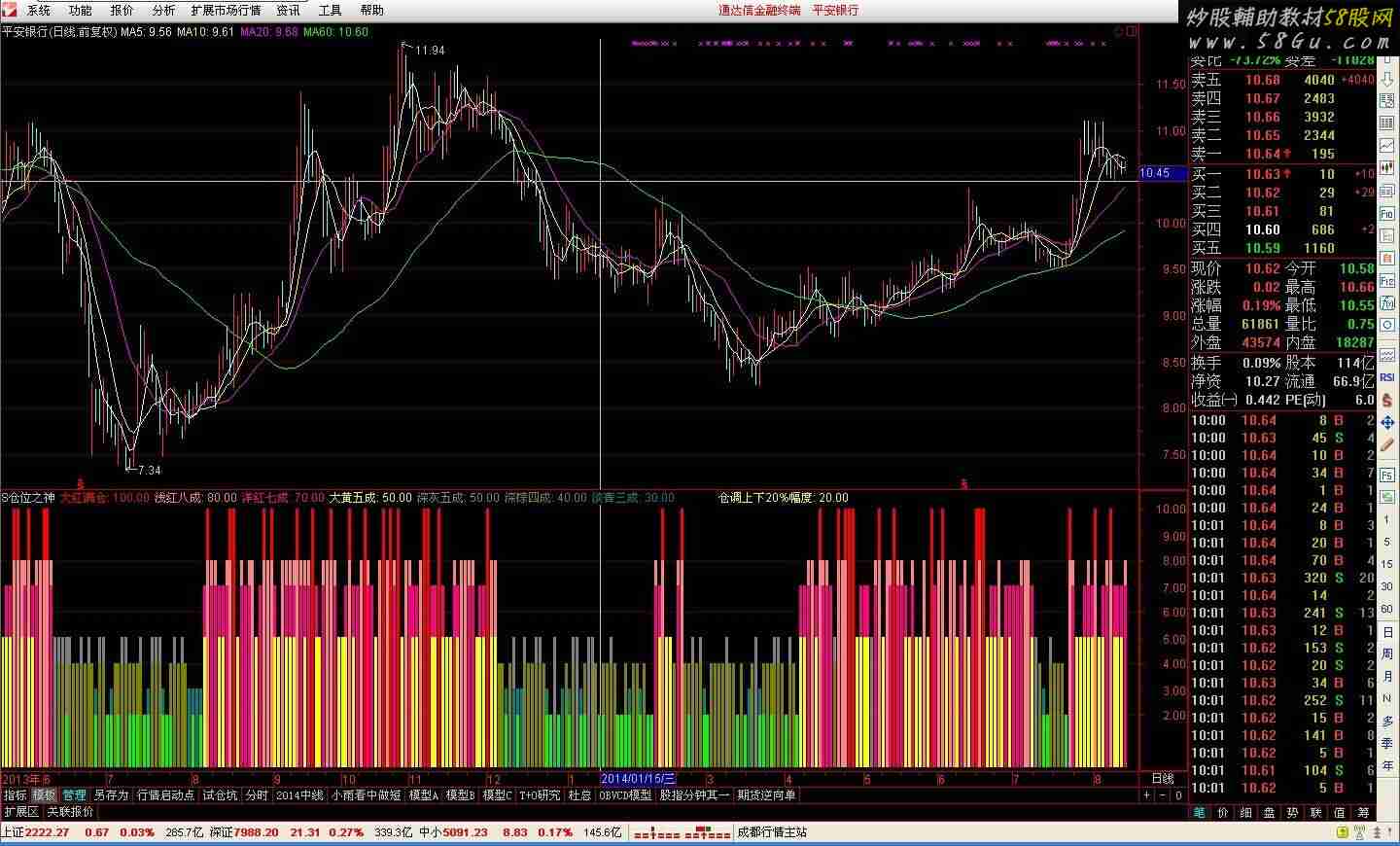Switch chart period to weekly (周)
1400x846 pixels.
pyautogui.click(x=1387, y=654)
